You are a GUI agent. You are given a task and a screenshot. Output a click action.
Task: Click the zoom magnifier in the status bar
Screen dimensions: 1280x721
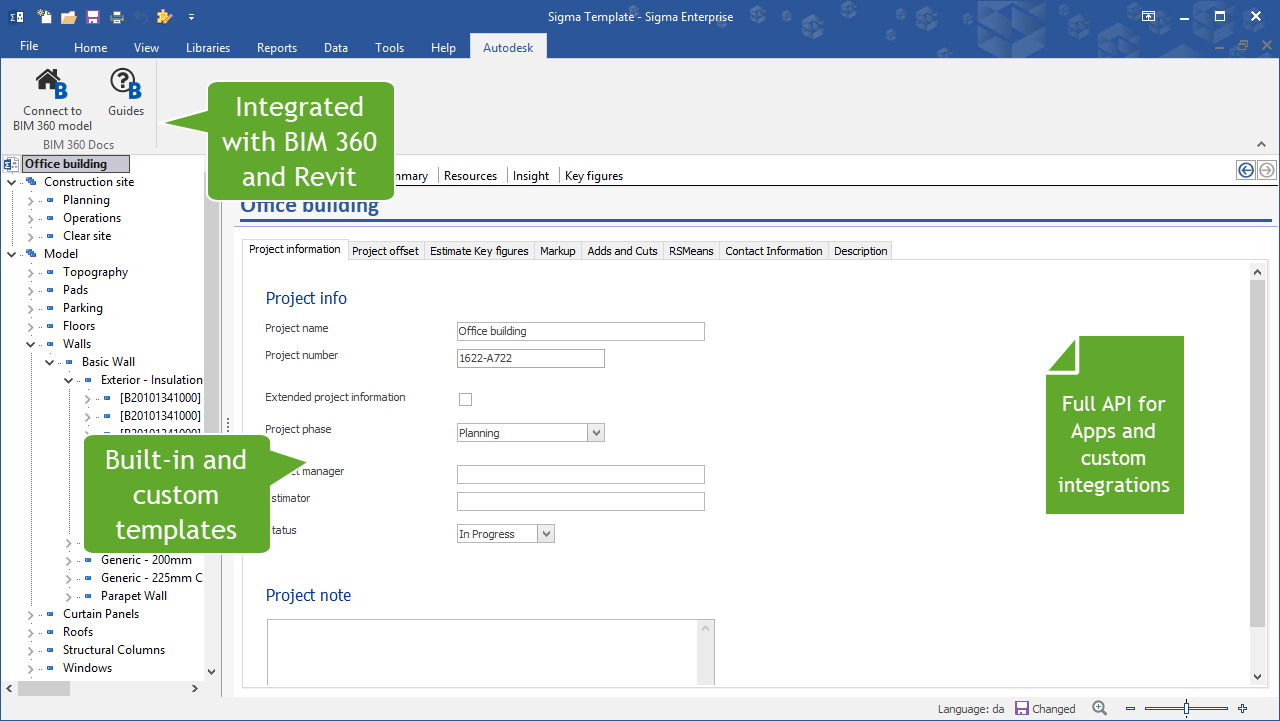tap(1100, 708)
